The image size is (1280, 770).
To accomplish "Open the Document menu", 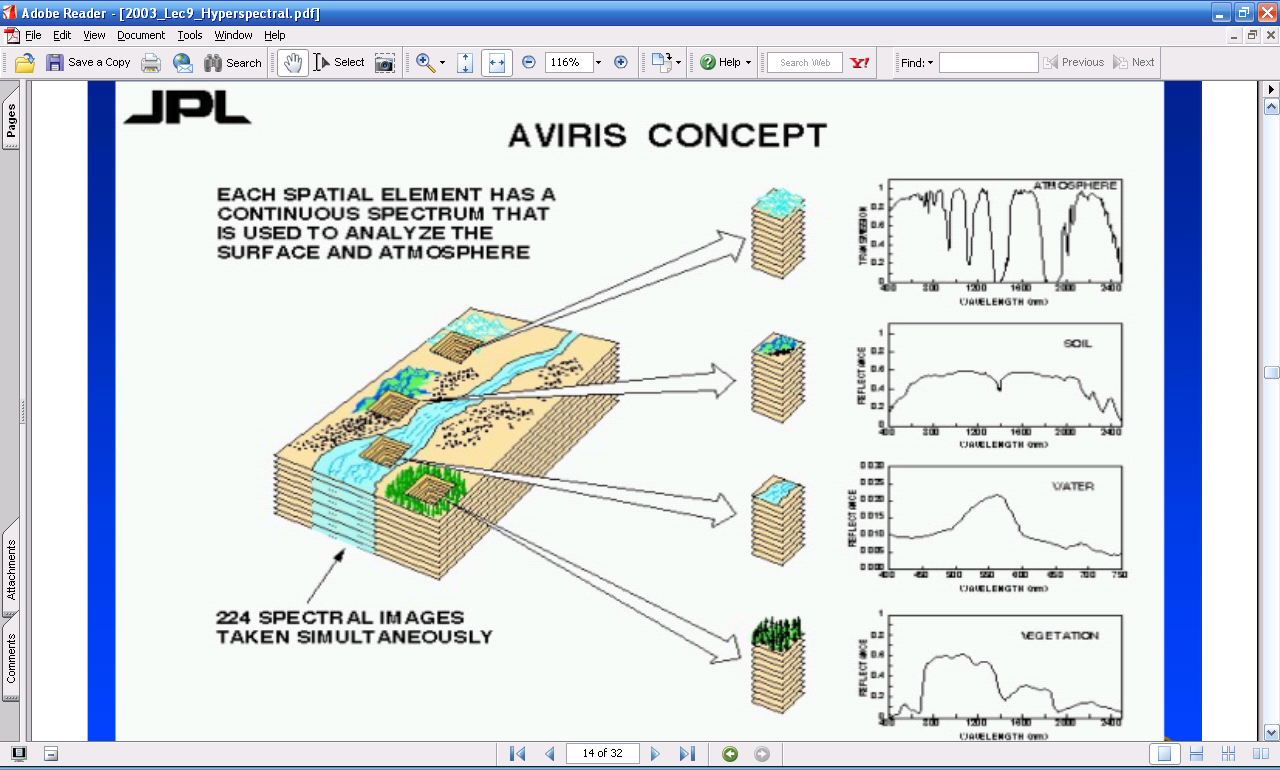I will pyautogui.click(x=141, y=35).
